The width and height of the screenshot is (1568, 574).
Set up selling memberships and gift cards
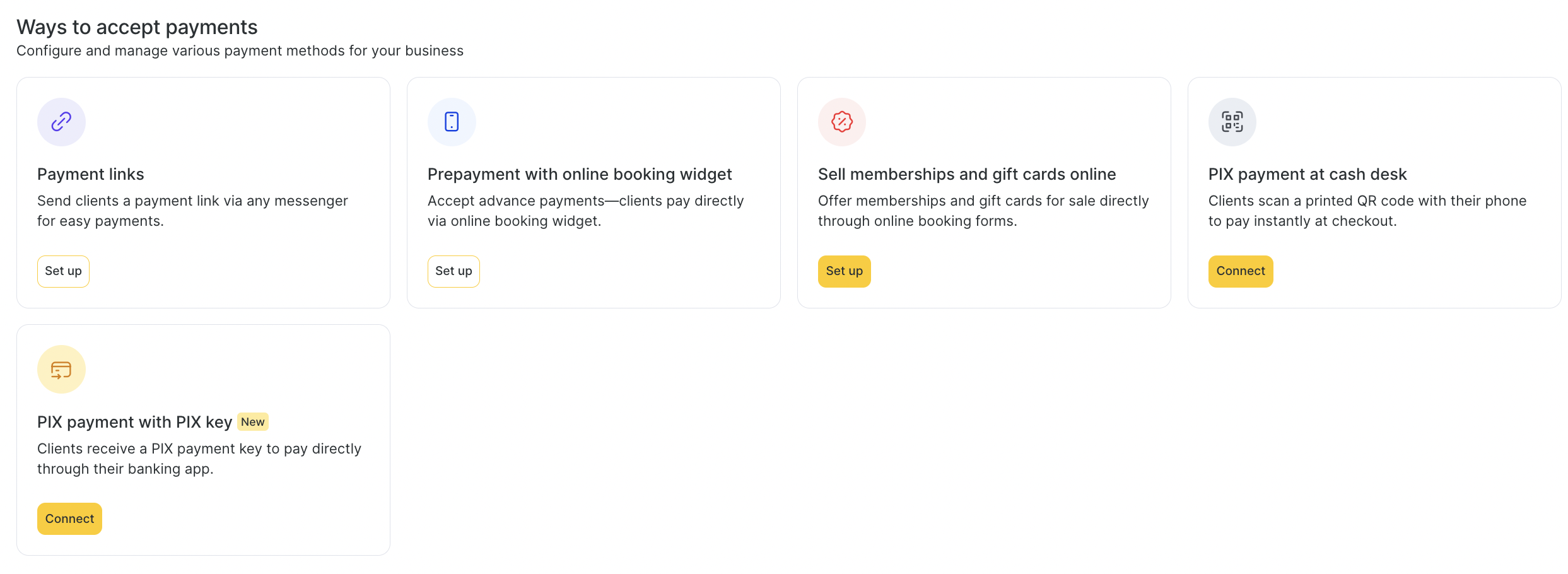pos(845,271)
